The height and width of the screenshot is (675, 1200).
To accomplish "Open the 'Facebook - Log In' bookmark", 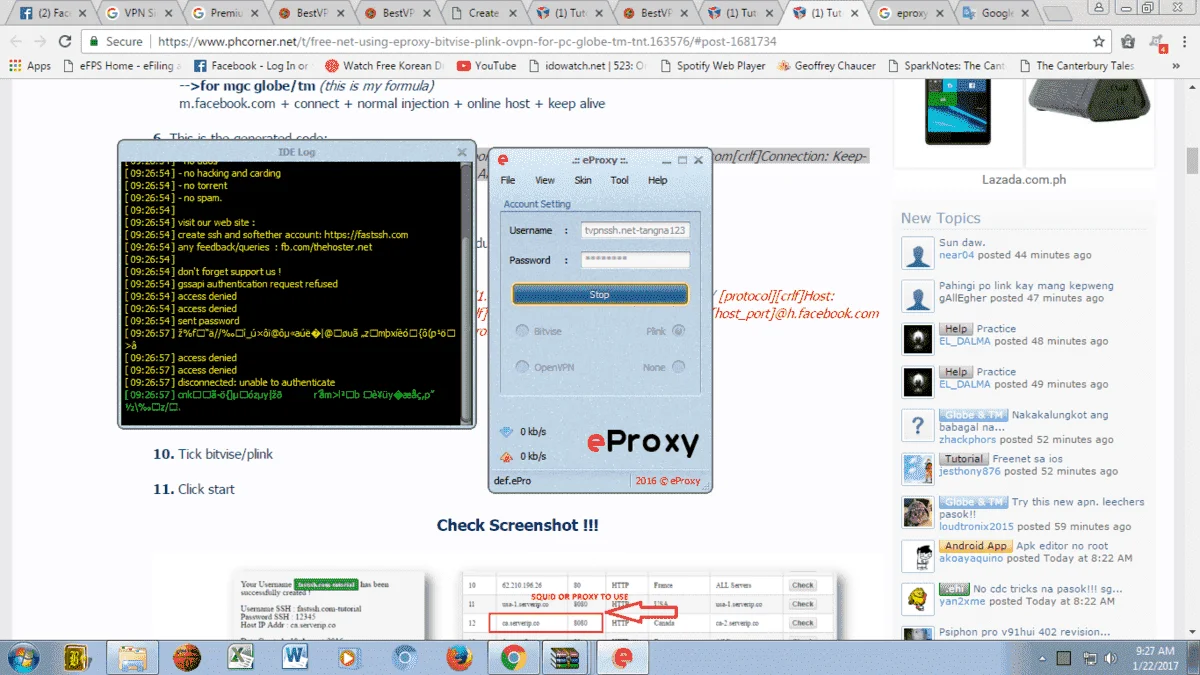I will coord(252,66).
